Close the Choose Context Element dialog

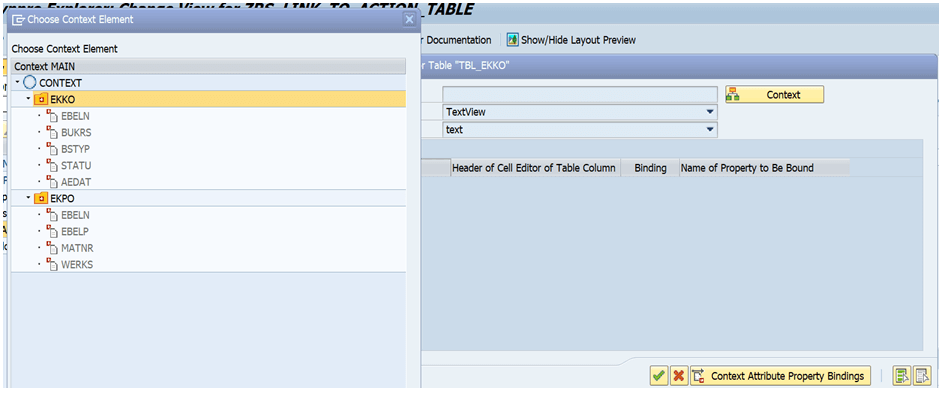coord(410,19)
